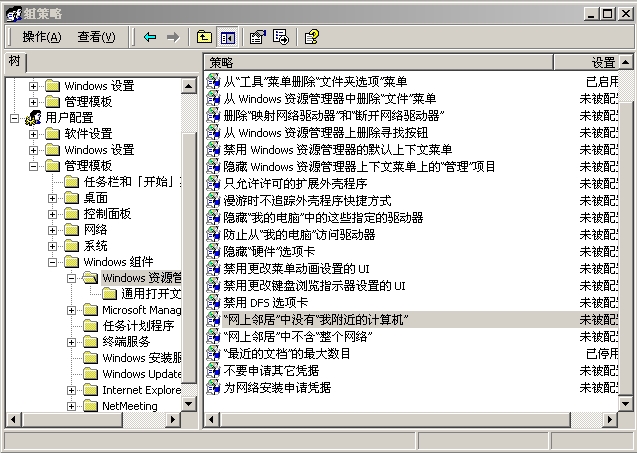Collapse the 管理模板 node under 用户配置

point(34,166)
